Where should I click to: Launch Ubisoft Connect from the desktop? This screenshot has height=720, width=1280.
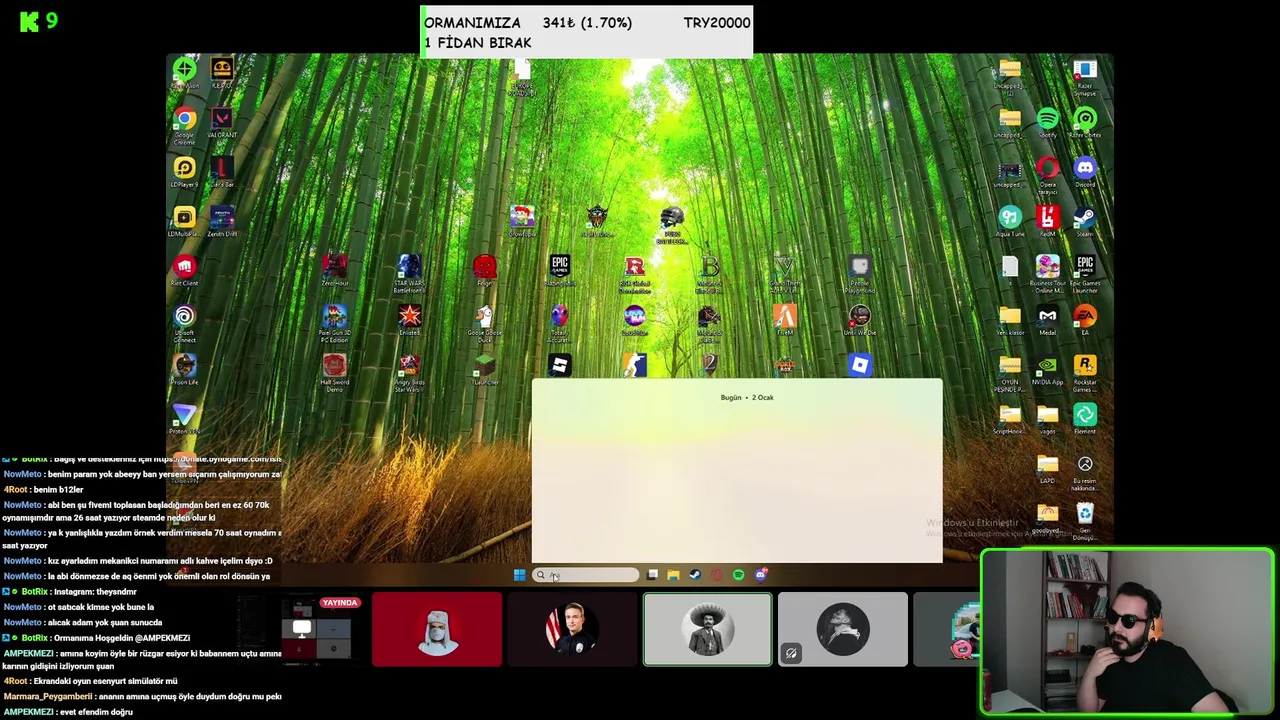coord(184,318)
